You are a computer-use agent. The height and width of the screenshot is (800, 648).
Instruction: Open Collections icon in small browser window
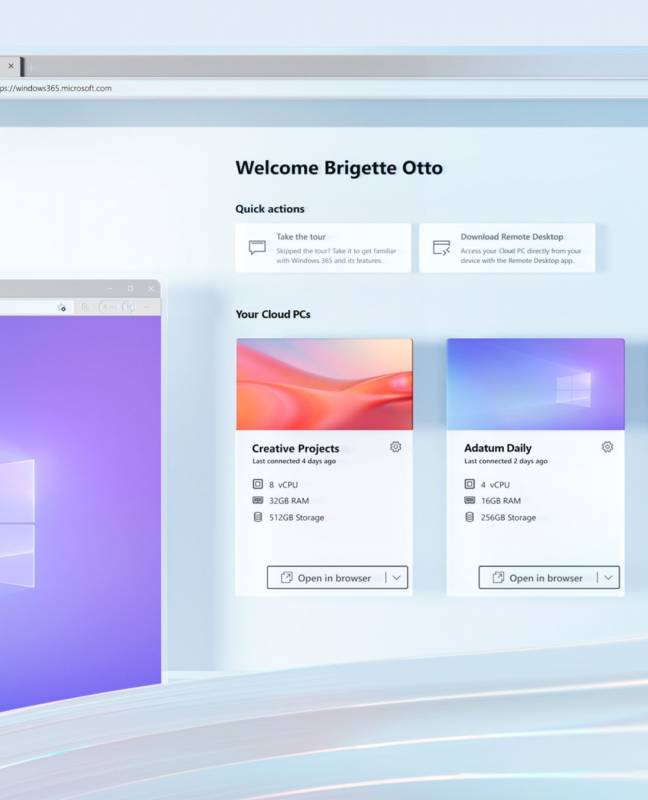pyautogui.click(x=86, y=307)
